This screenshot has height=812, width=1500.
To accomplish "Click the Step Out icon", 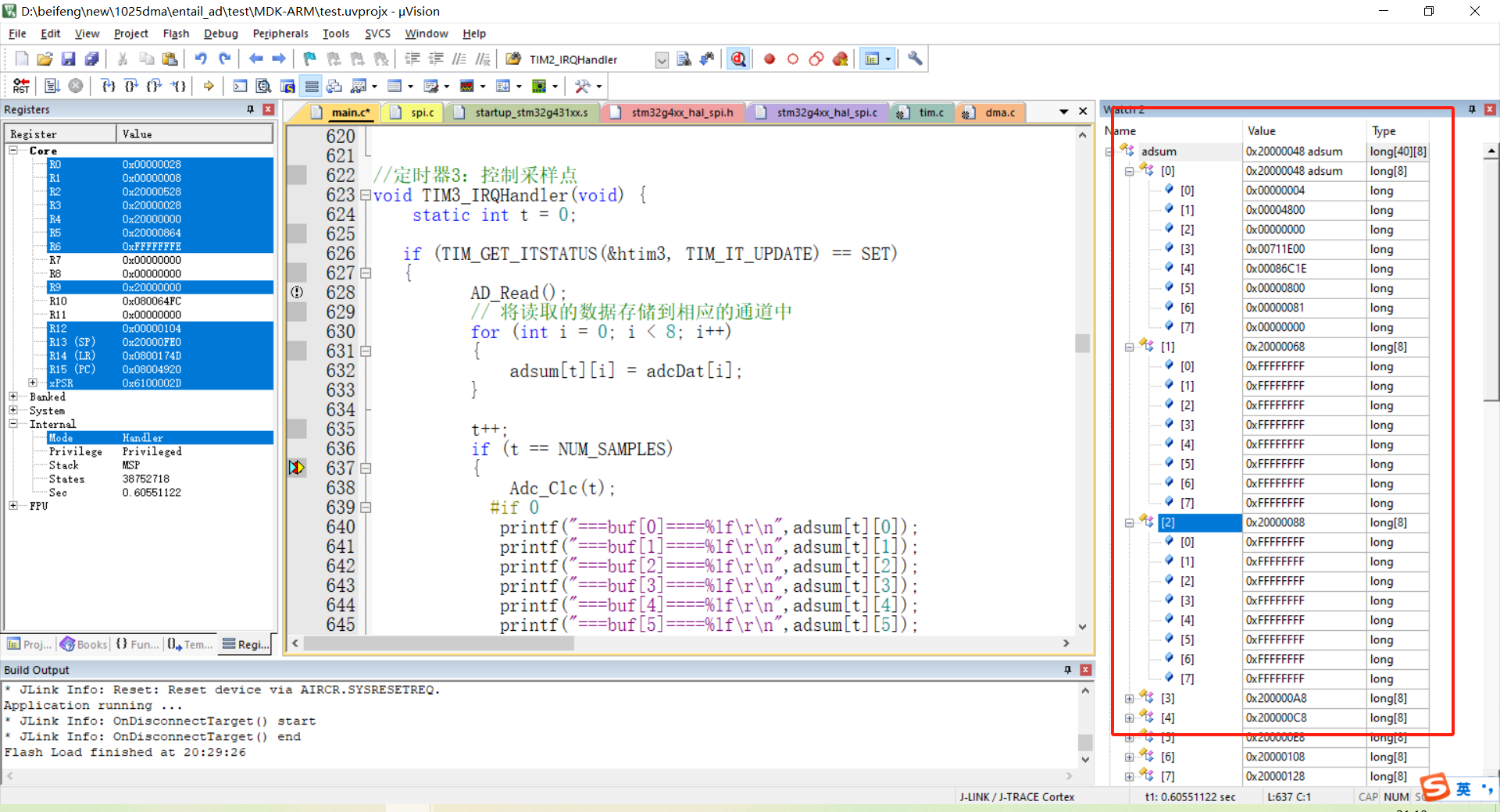I will point(155,86).
